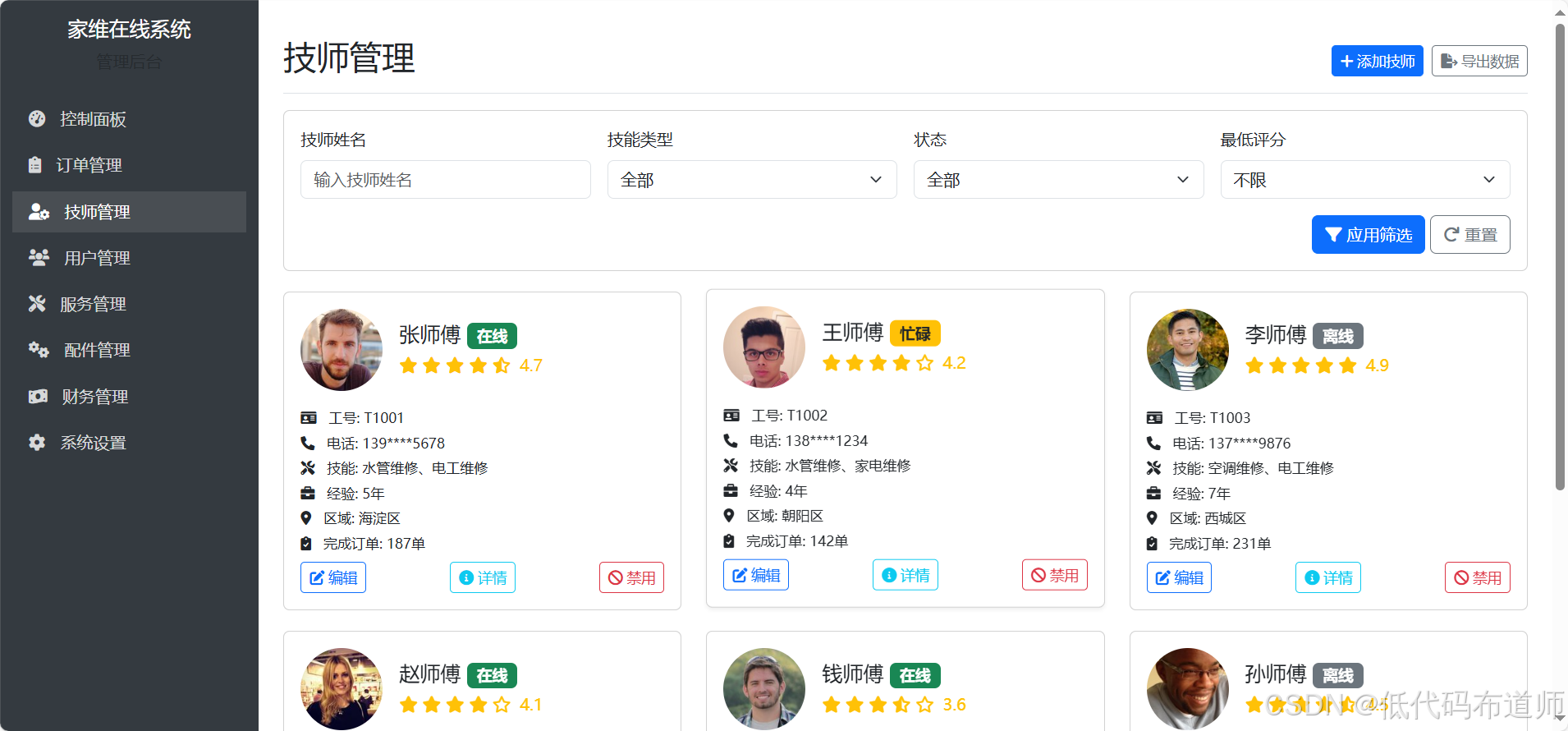1568x731 pixels.
Task: Click the 系统设置 gear icon
Action: [x=37, y=443]
